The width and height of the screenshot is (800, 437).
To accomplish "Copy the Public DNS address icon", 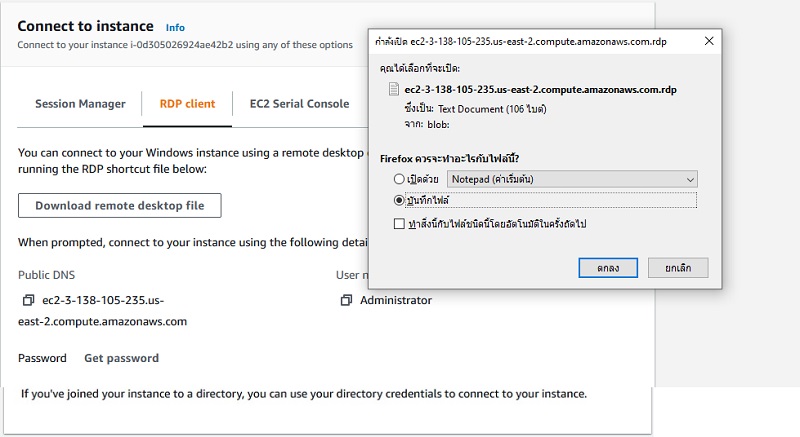I will coord(28,300).
